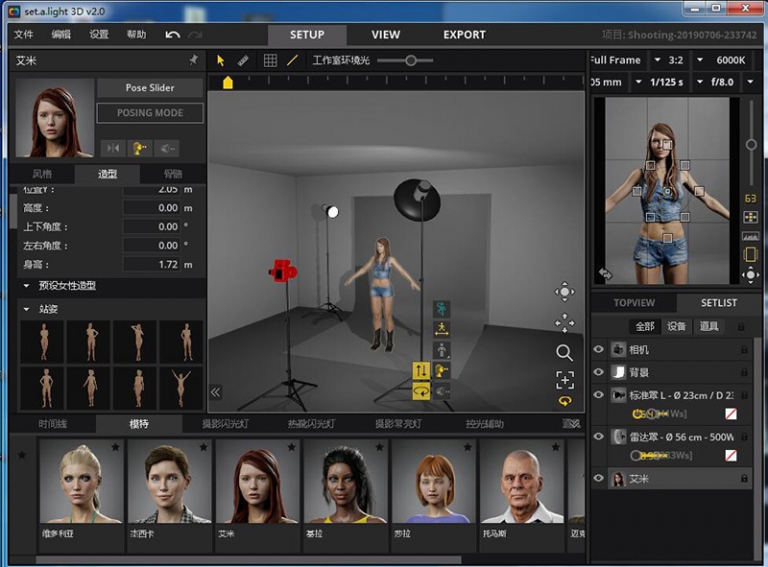Activate the ruler measuring tool
This screenshot has height=567, width=768.
[x=243, y=61]
